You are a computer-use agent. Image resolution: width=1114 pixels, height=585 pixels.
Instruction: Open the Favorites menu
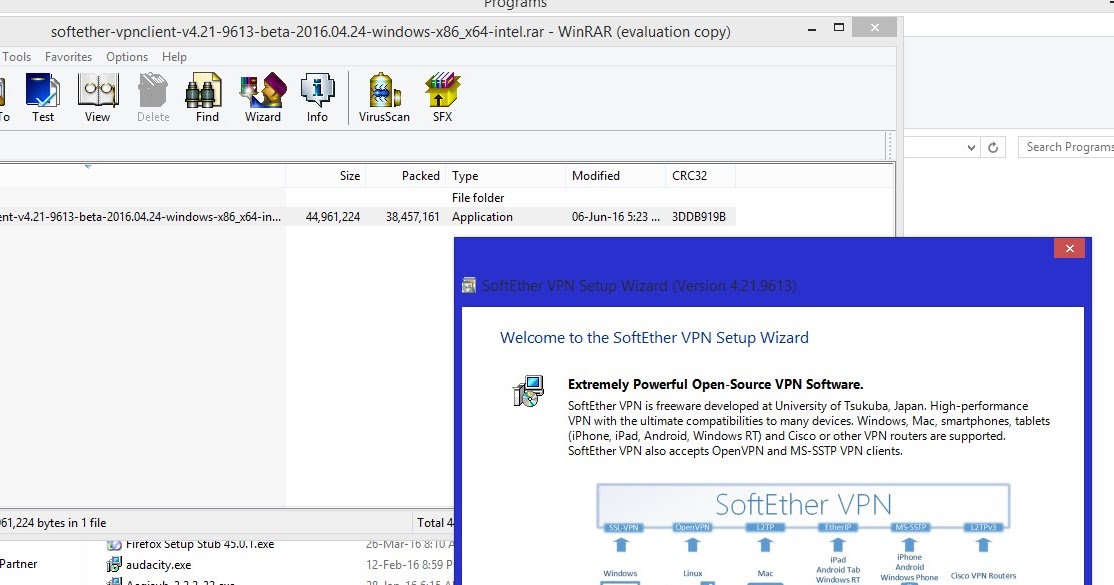coord(68,57)
